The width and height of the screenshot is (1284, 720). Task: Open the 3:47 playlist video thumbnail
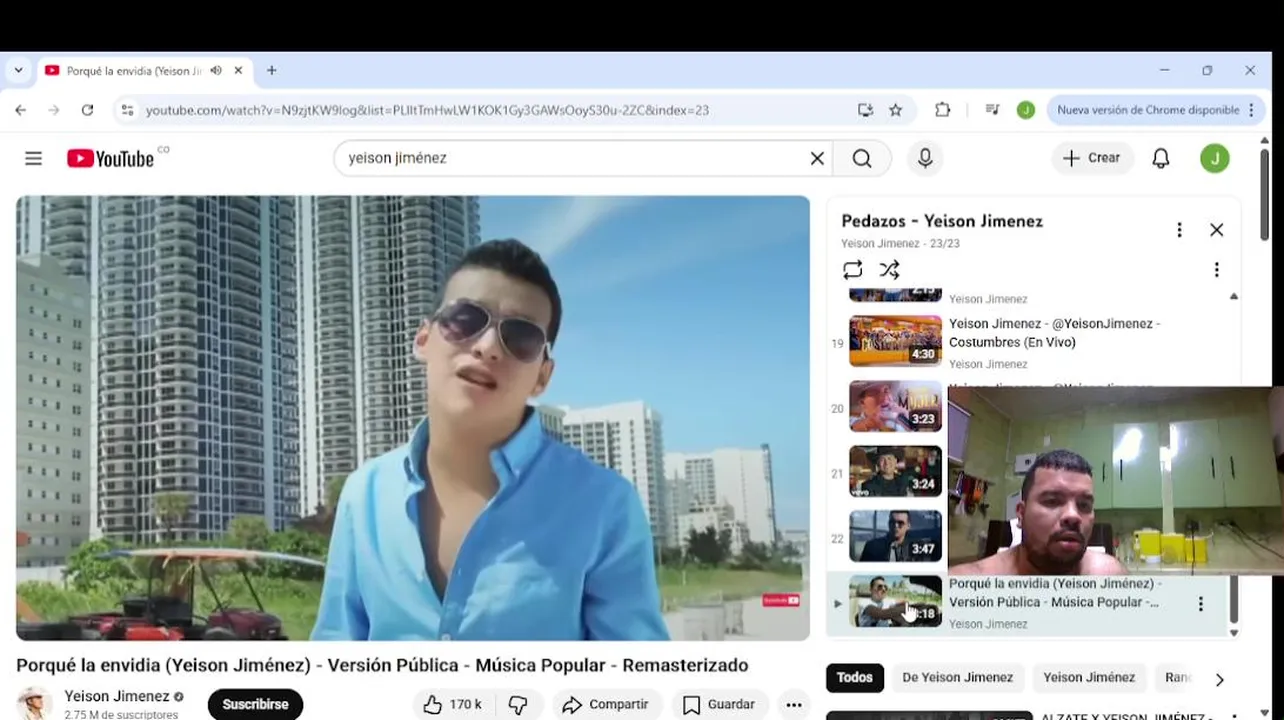(895, 536)
